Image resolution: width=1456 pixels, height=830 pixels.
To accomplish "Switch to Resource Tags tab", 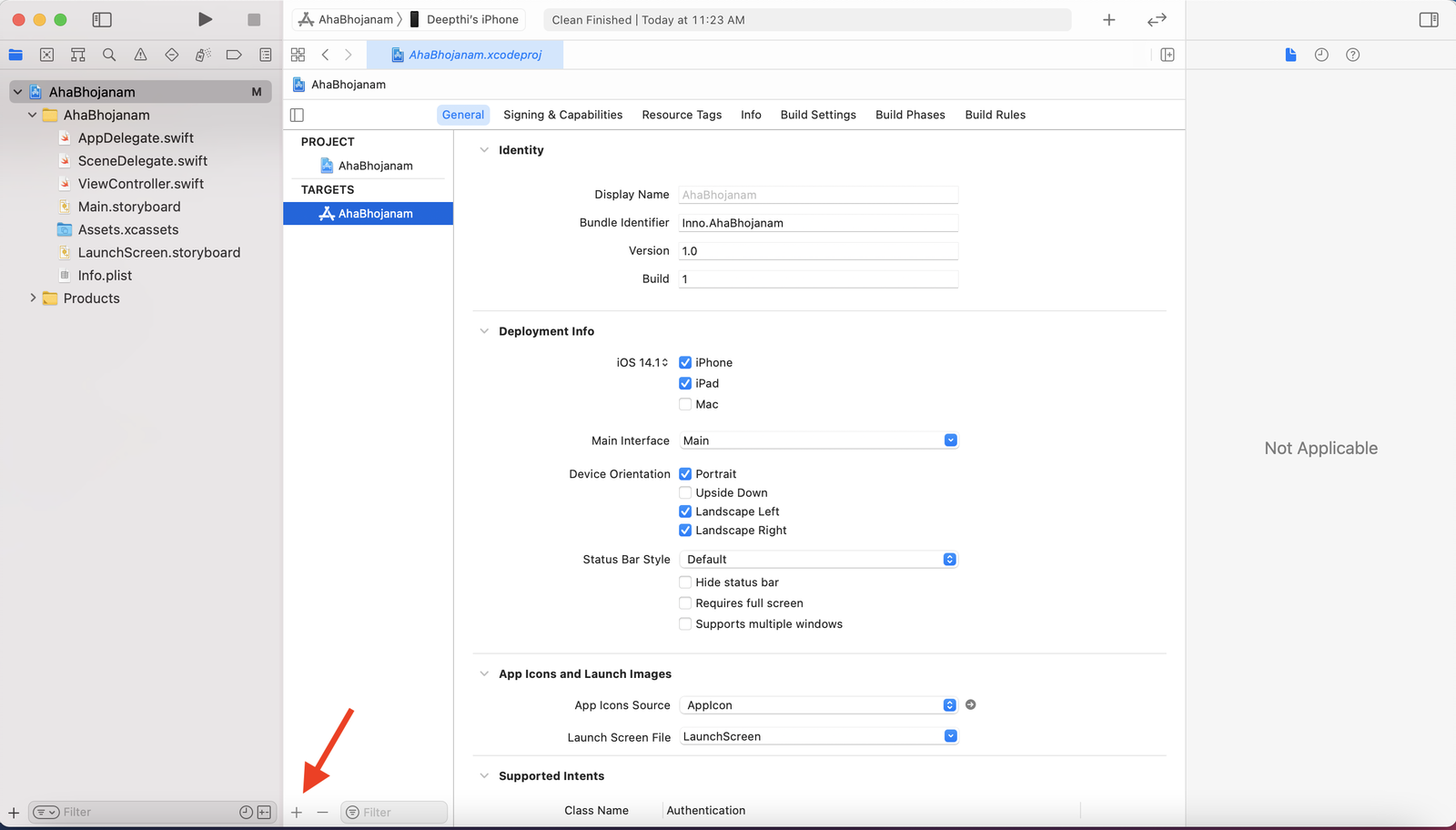I will click(x=682, y=115).
